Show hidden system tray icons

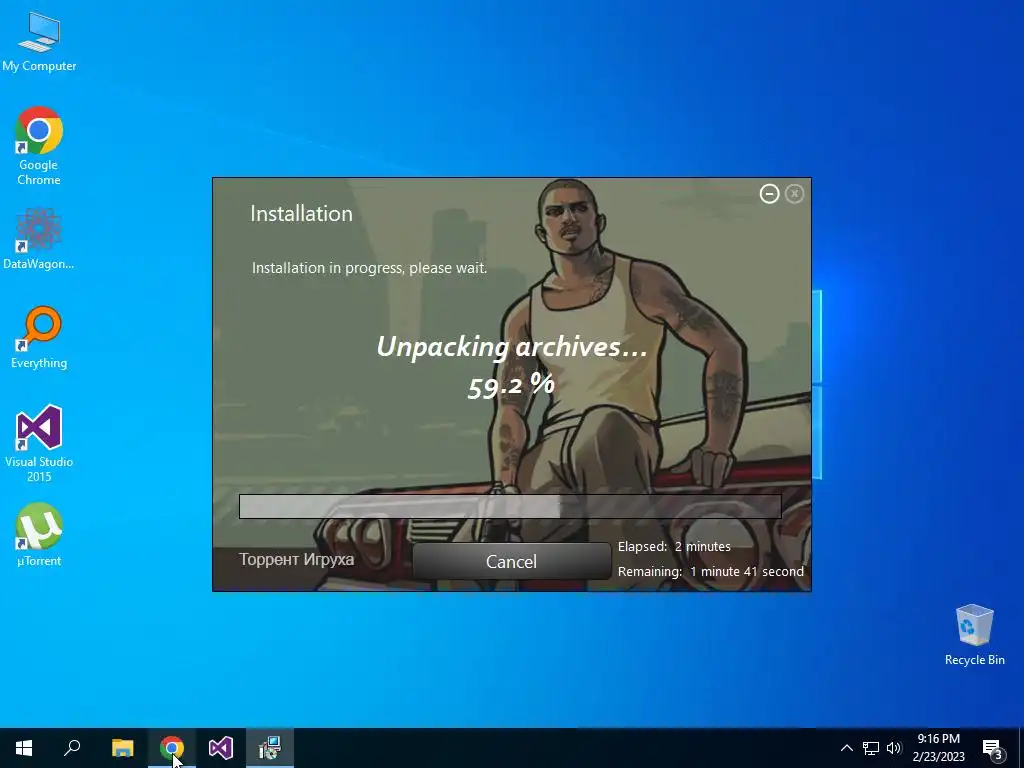tap(846, 748)
